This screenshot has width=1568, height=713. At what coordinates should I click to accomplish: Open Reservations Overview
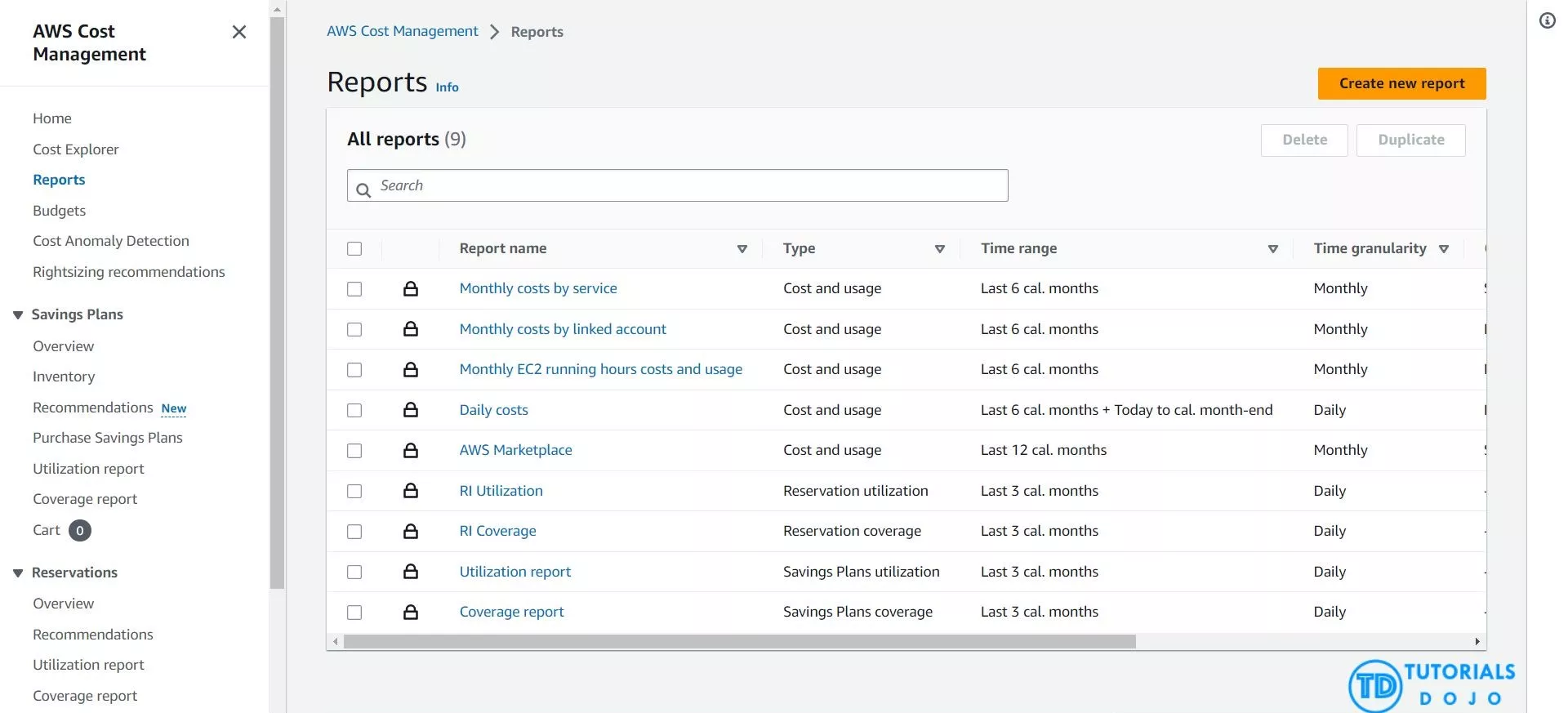64,604
